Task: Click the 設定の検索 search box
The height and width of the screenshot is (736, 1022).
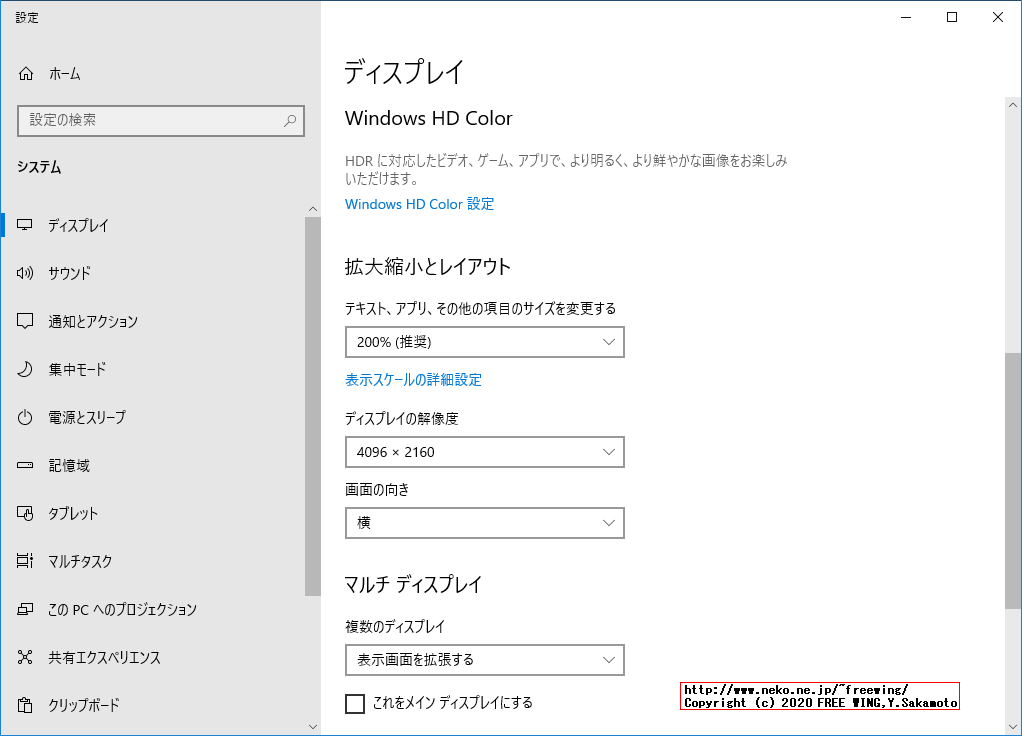Action: pos(161,120)
